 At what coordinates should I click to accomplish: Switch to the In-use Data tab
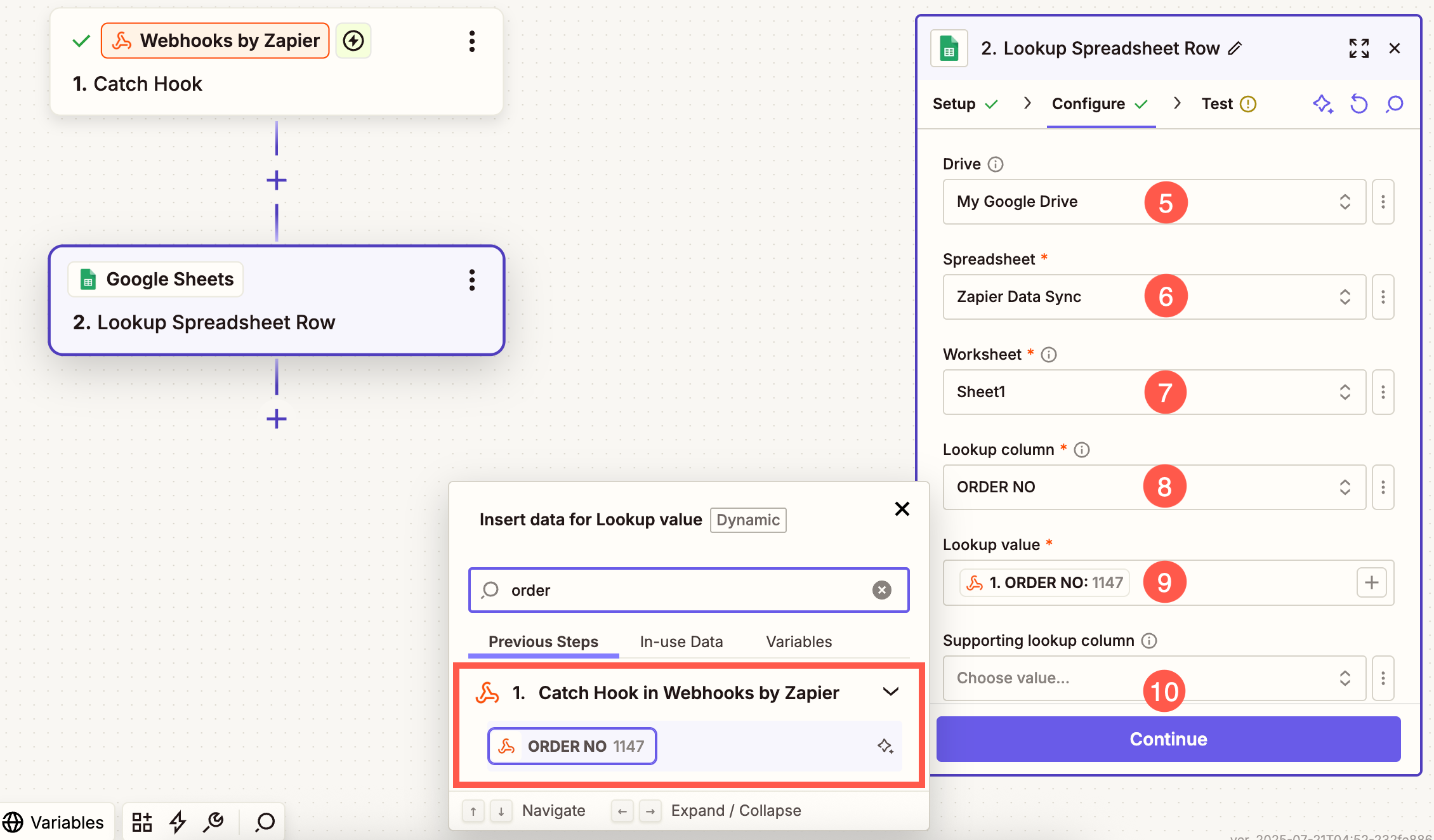click(x=681, y=642)
